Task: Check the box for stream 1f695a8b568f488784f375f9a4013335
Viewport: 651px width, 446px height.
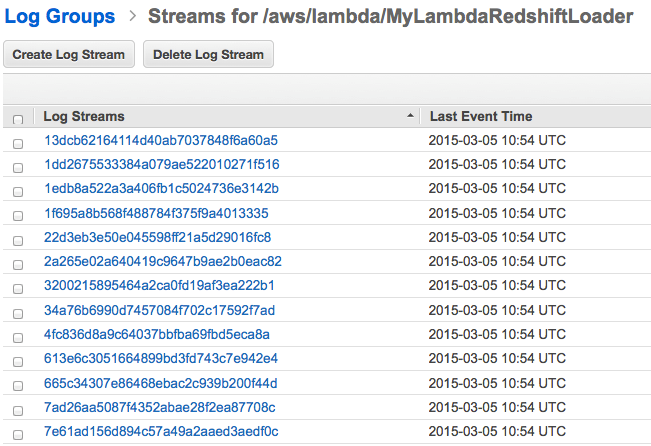Action: tap(18, 216)
